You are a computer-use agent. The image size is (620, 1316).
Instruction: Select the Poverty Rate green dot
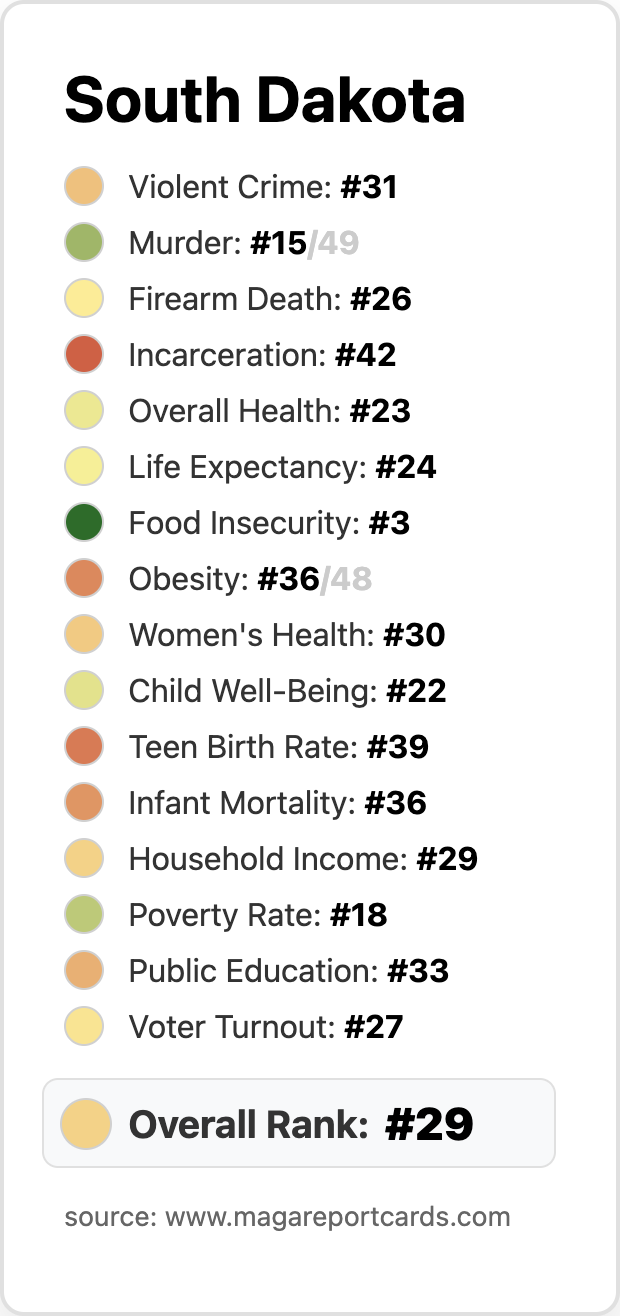85,915
